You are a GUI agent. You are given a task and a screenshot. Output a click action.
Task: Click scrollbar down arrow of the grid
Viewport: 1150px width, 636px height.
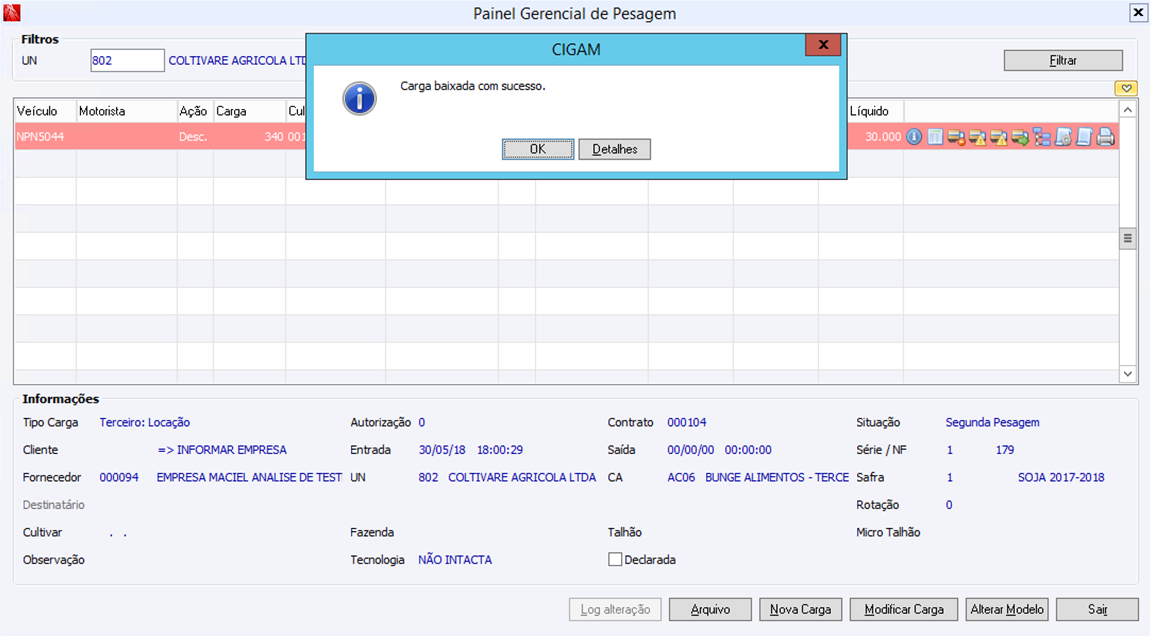(1127, 374)
